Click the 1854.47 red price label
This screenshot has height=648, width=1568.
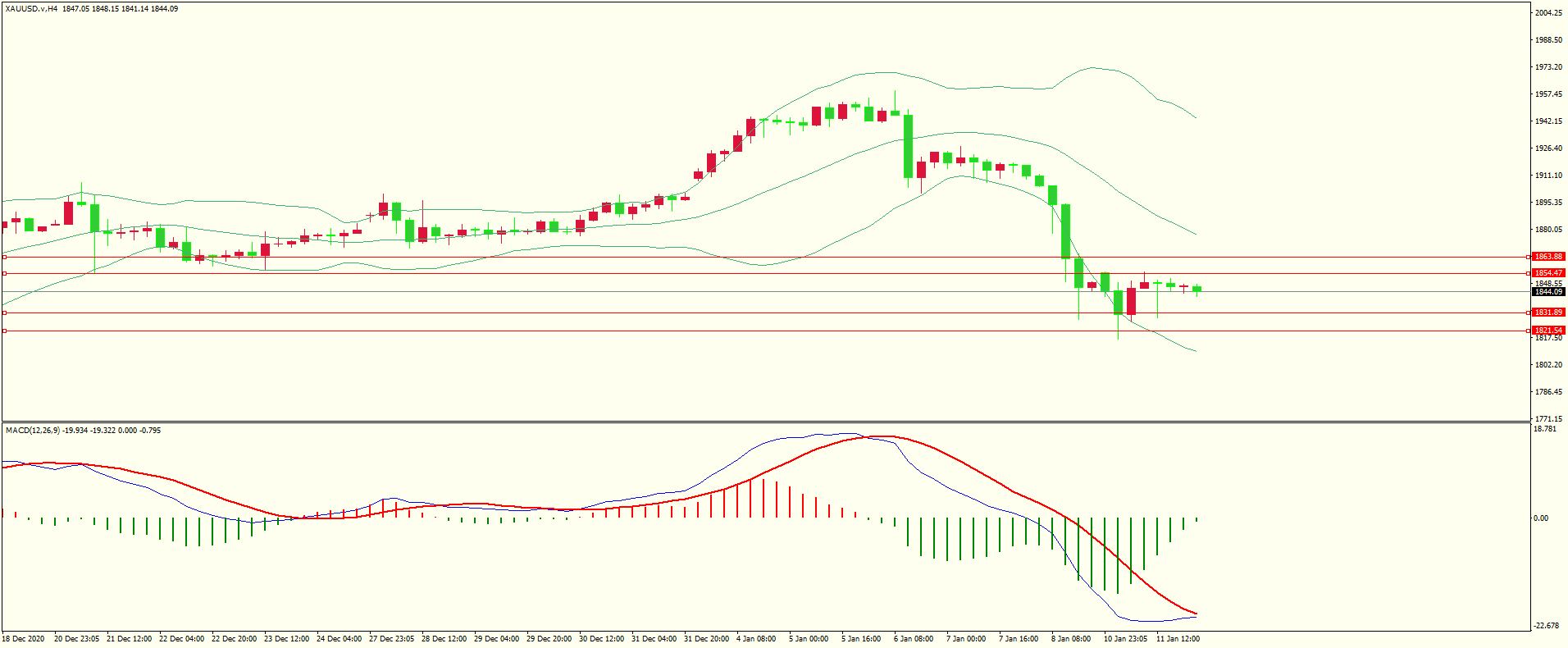(1548, 273)
